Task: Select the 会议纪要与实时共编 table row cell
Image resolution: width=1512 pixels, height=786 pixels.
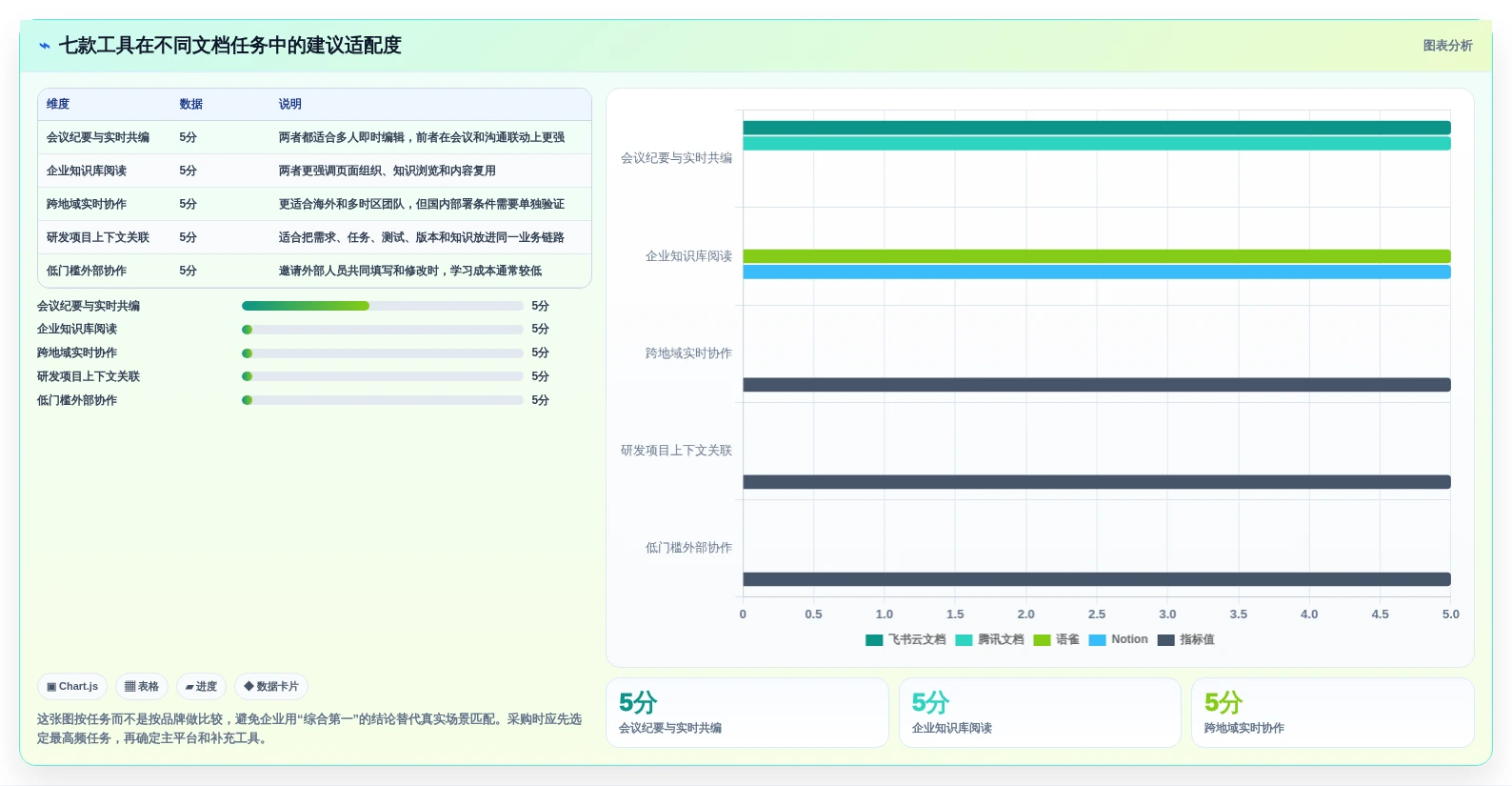Action: click(98, 137)
